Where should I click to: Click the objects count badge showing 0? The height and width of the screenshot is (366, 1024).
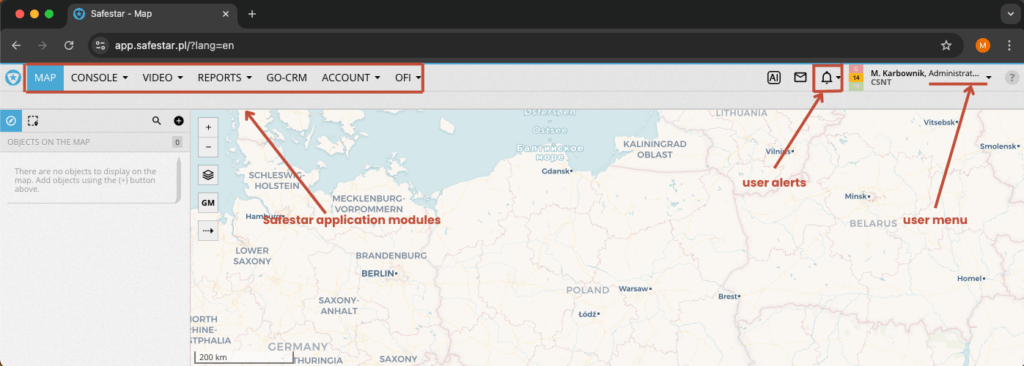click(x=177, y=142)
